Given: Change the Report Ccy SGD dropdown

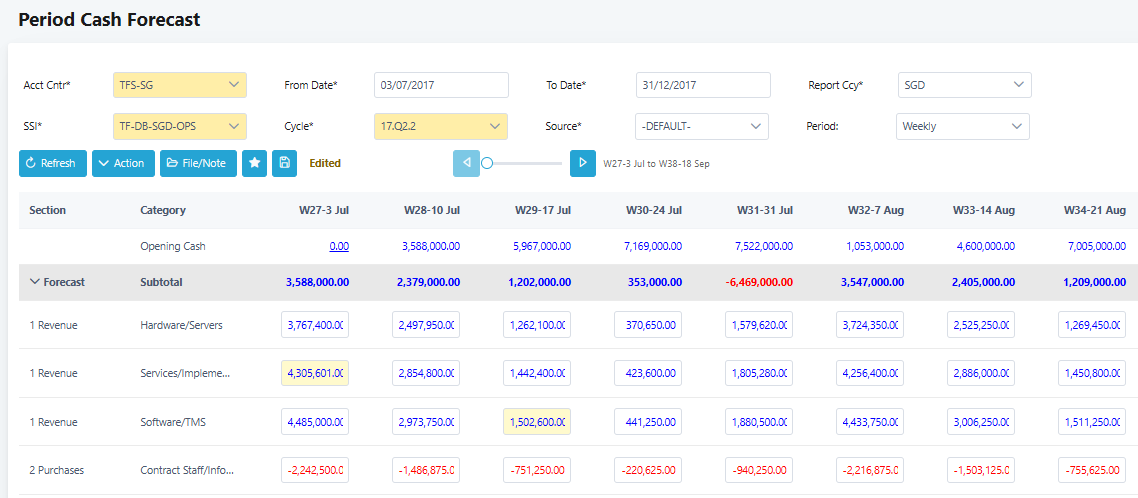Looking at the screenshot, I should [x=964, y=85].
